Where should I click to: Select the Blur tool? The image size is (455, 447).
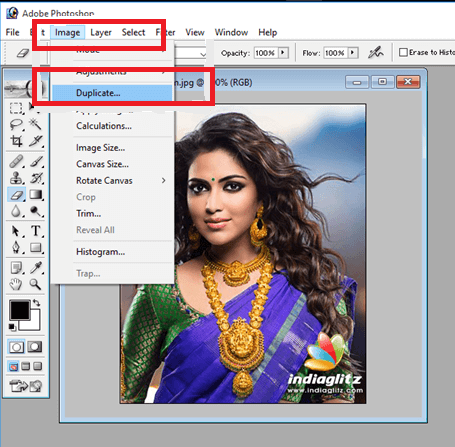coord(16,211)
